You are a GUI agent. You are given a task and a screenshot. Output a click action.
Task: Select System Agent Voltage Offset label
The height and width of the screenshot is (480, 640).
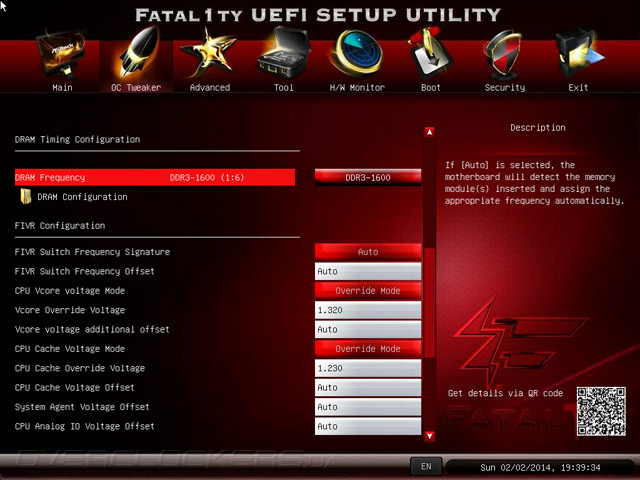[x=82, y=407]
